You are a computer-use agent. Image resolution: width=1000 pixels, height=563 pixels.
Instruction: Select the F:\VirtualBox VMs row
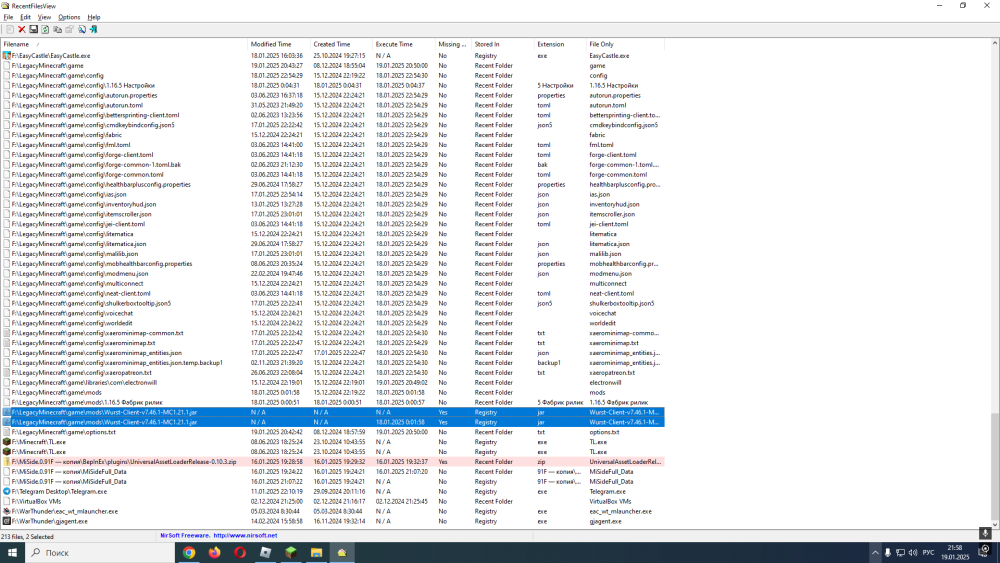[x=332, y=501]
